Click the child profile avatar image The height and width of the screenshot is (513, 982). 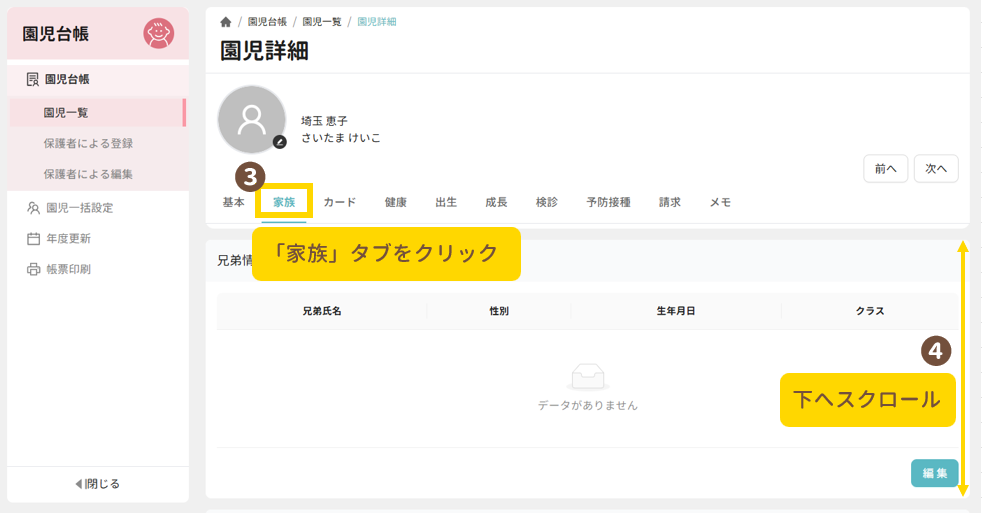[251, 120]
